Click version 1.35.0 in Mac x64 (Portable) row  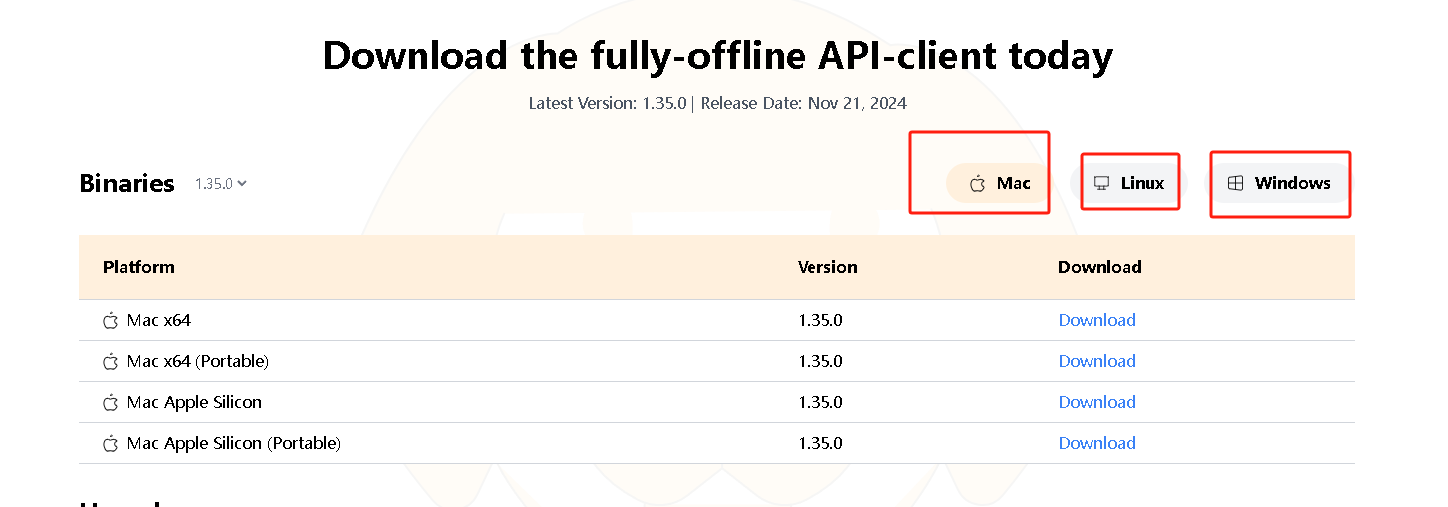820,361
